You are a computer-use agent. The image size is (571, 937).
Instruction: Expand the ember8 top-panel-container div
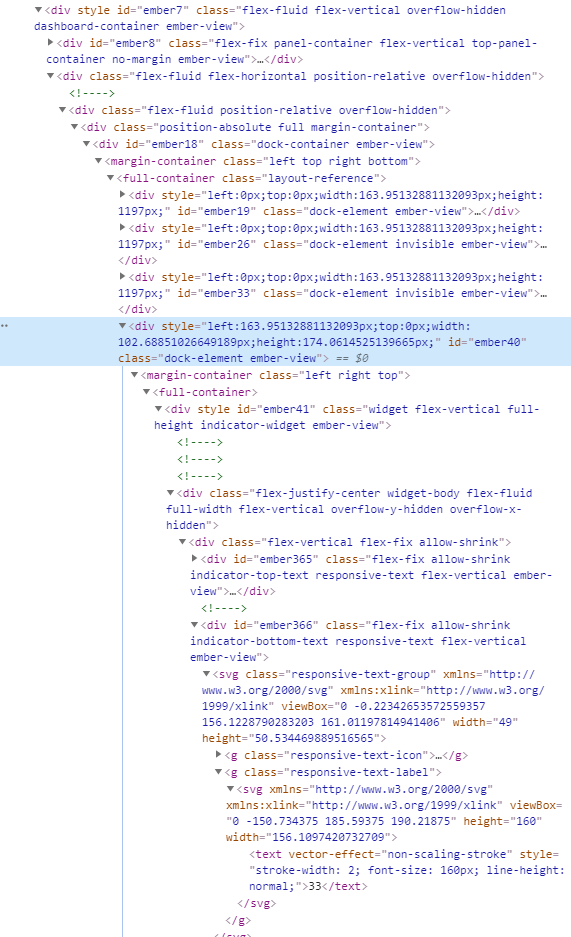51,43
